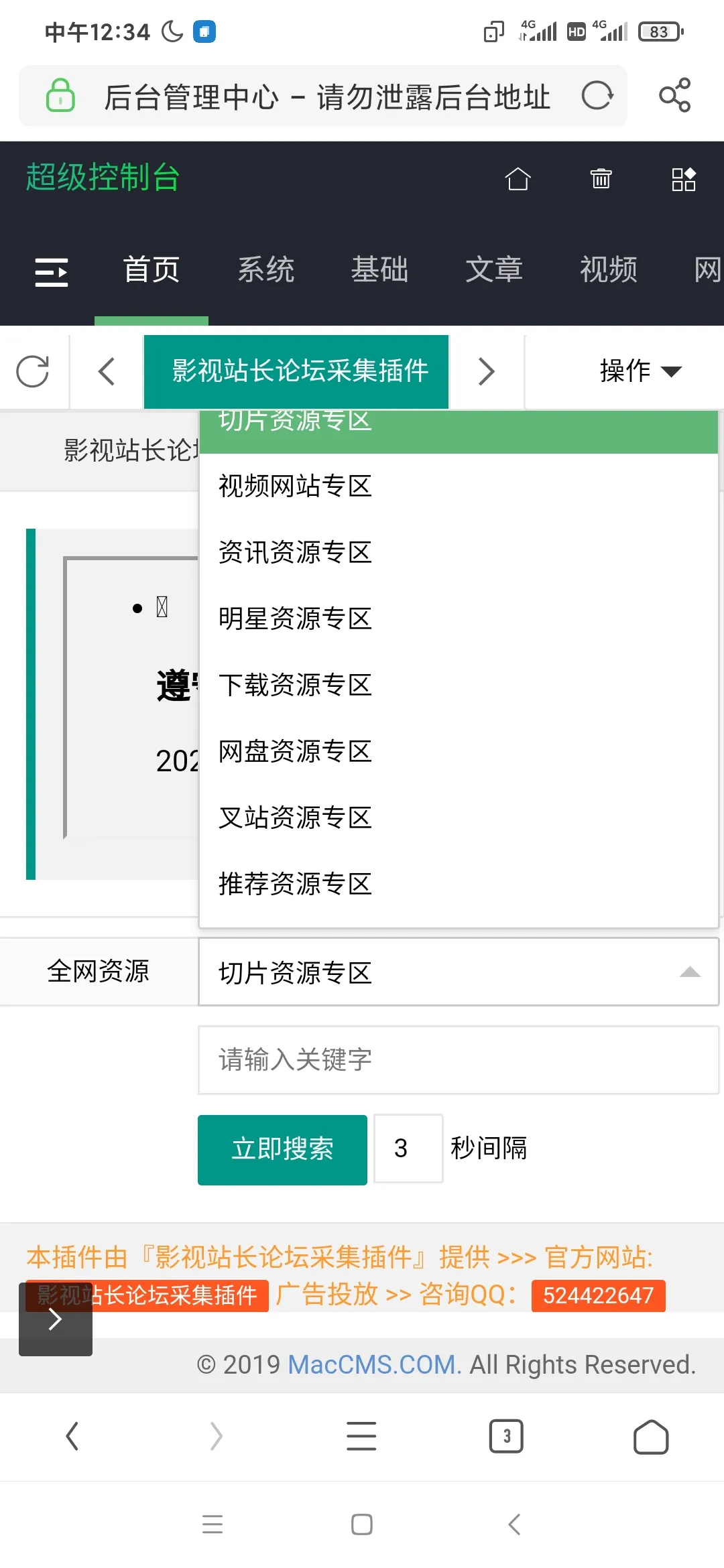
Task: Open the 视频 section in the navigation
Action: coord(608,270)
